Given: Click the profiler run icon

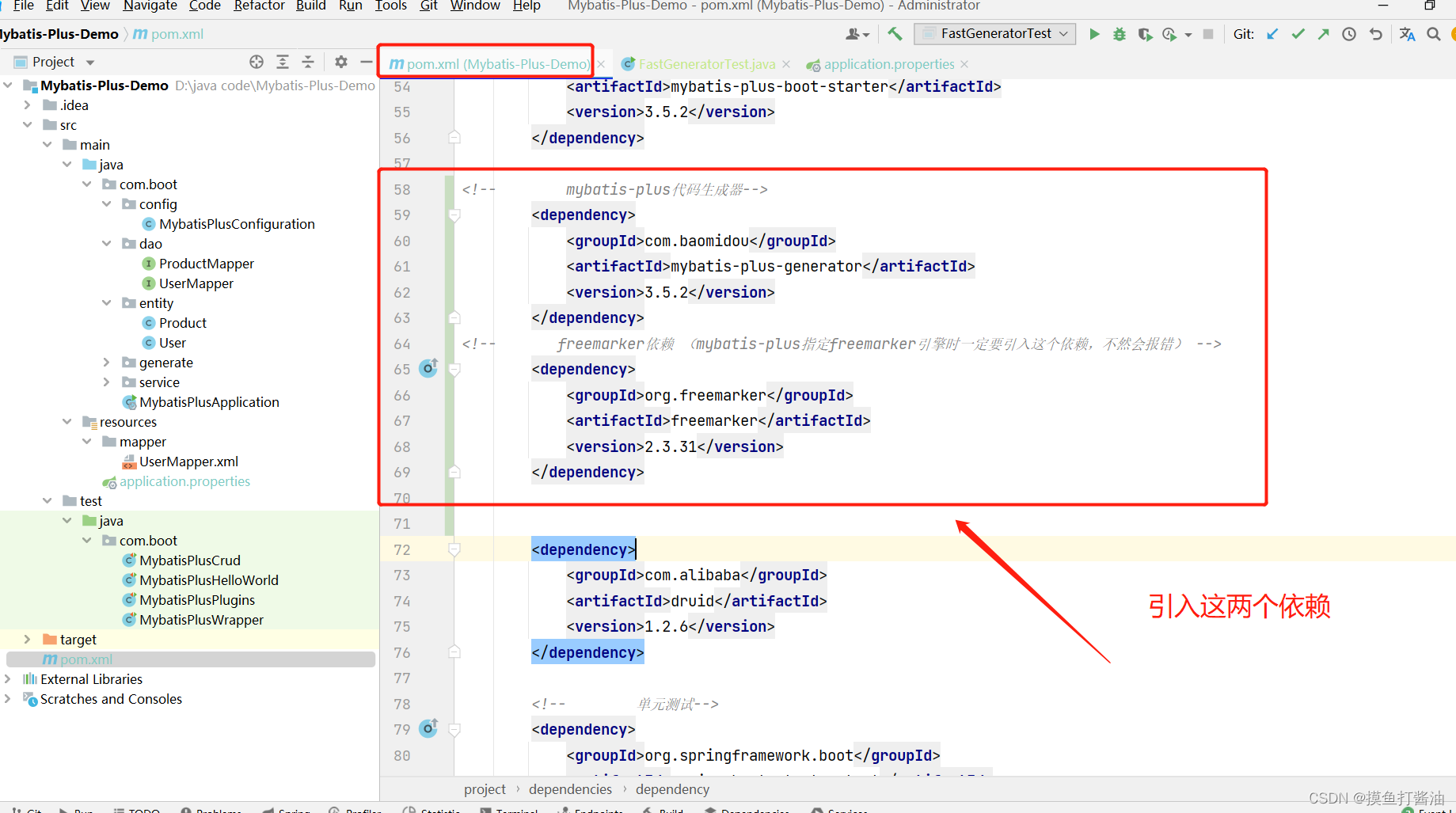Looking at the screenshot, I should (1169, 34).
